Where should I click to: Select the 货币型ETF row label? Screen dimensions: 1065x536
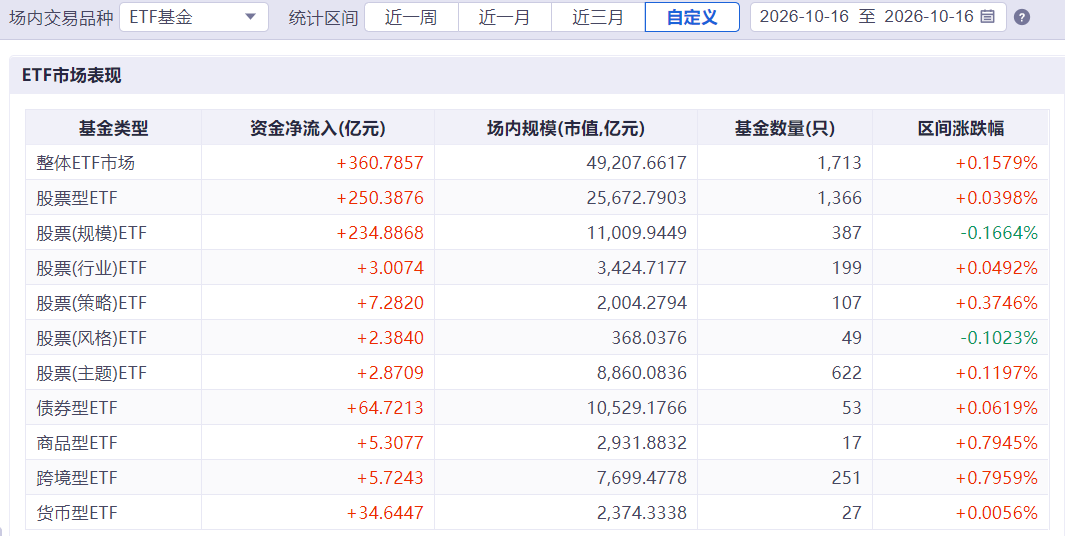point(77,514)
